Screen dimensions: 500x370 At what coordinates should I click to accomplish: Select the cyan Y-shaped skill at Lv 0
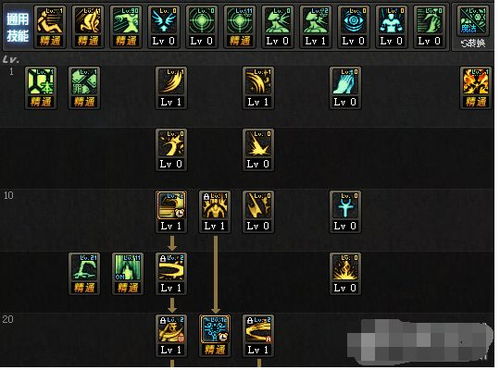pos(345,212)
